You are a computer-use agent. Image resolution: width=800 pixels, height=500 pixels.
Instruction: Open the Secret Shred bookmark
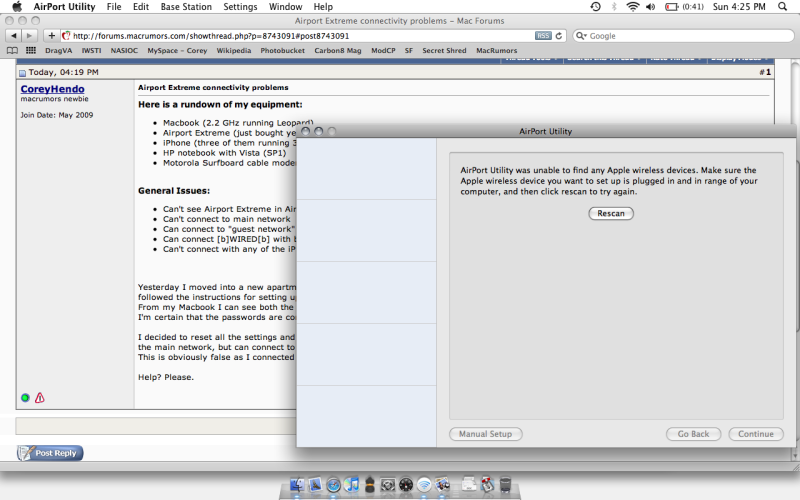(444, 51)
